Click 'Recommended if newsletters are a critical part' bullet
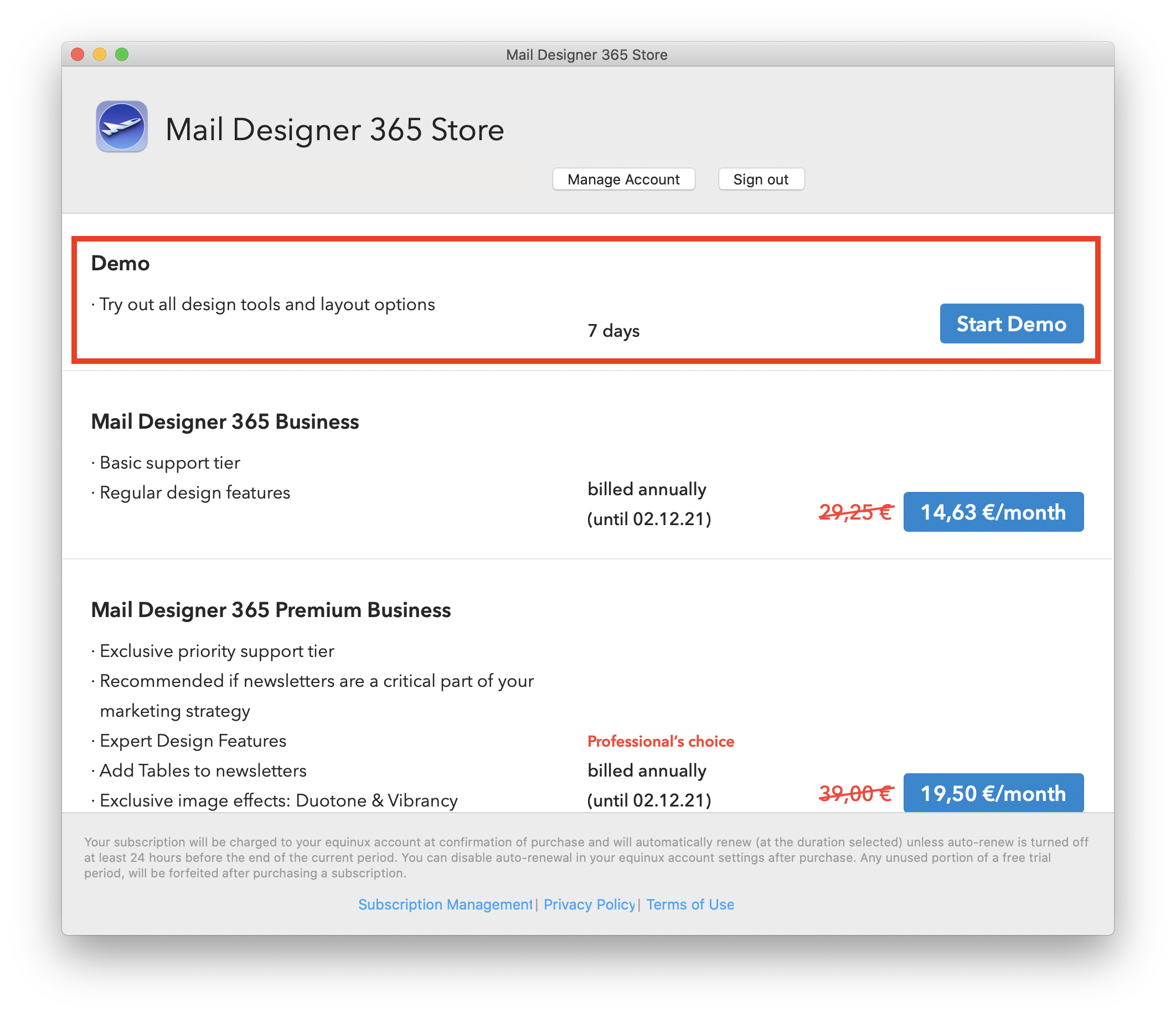Image resolution: width=1176 pixels, height=1017 pixels. coord(312,696)
